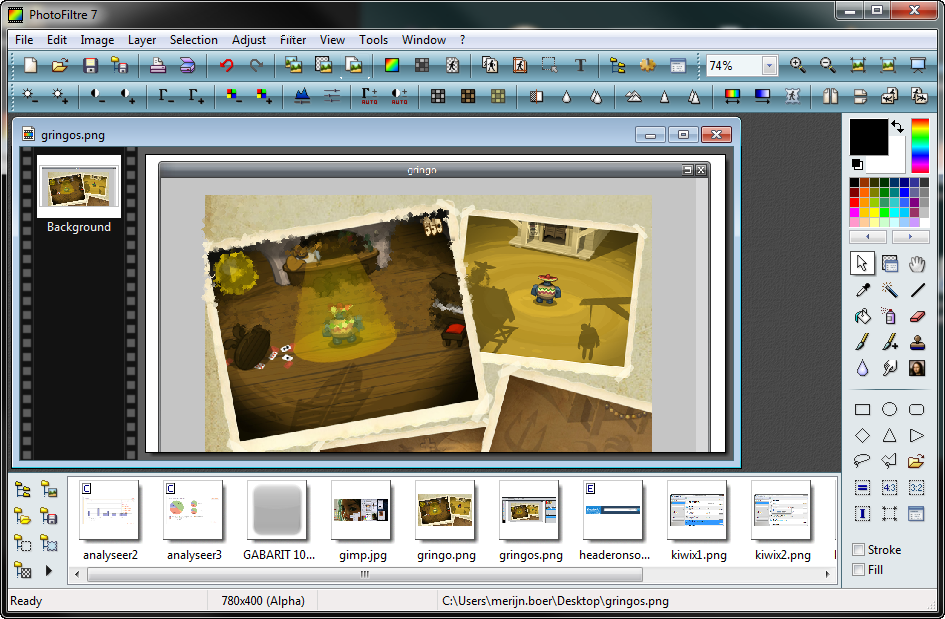Viewport: 945px width, 619px height.
Task: Pick the Pipette color picker tool
Action: [862, 290]
